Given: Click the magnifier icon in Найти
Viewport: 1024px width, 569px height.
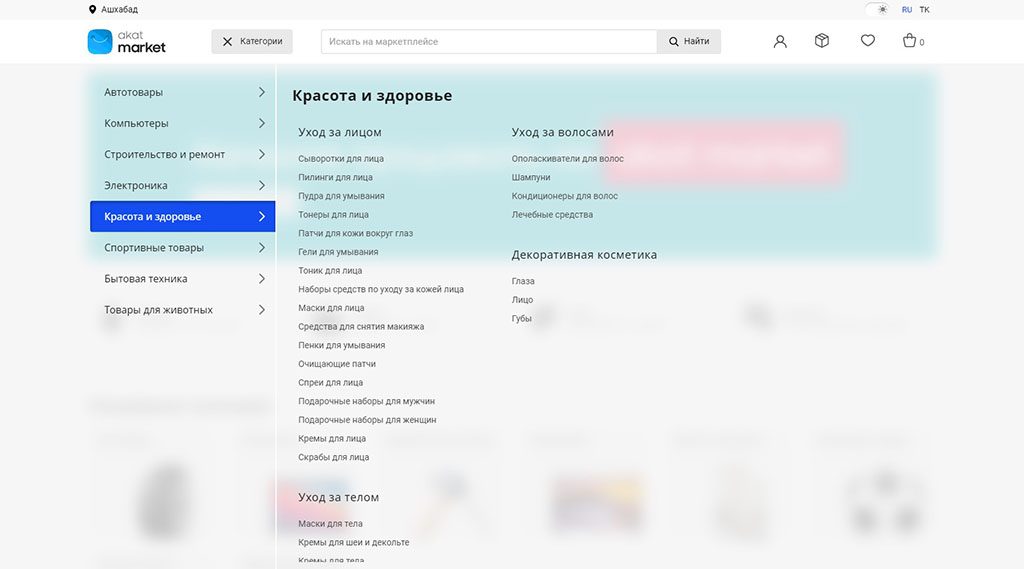Looking at the screenshot, I should click(x=673, y=42).
